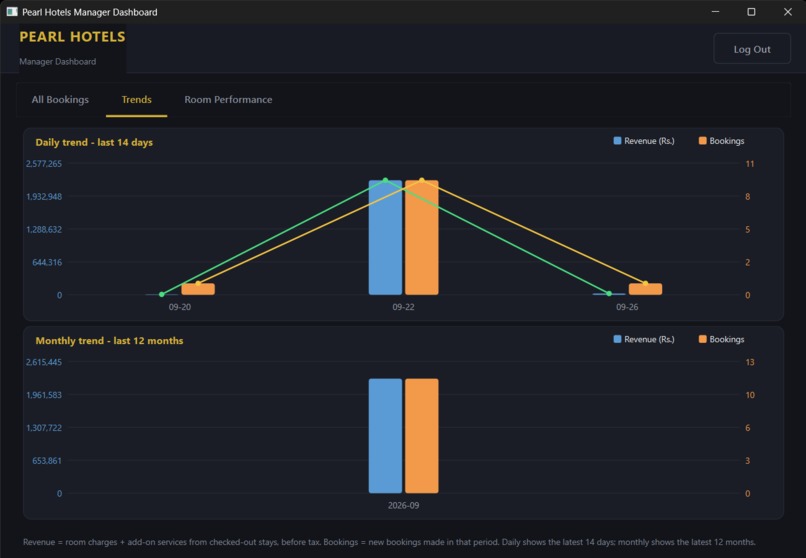Viewport: 806px width, 558px height.
Task: Click the green line point at 09-20
Action: 162,294
